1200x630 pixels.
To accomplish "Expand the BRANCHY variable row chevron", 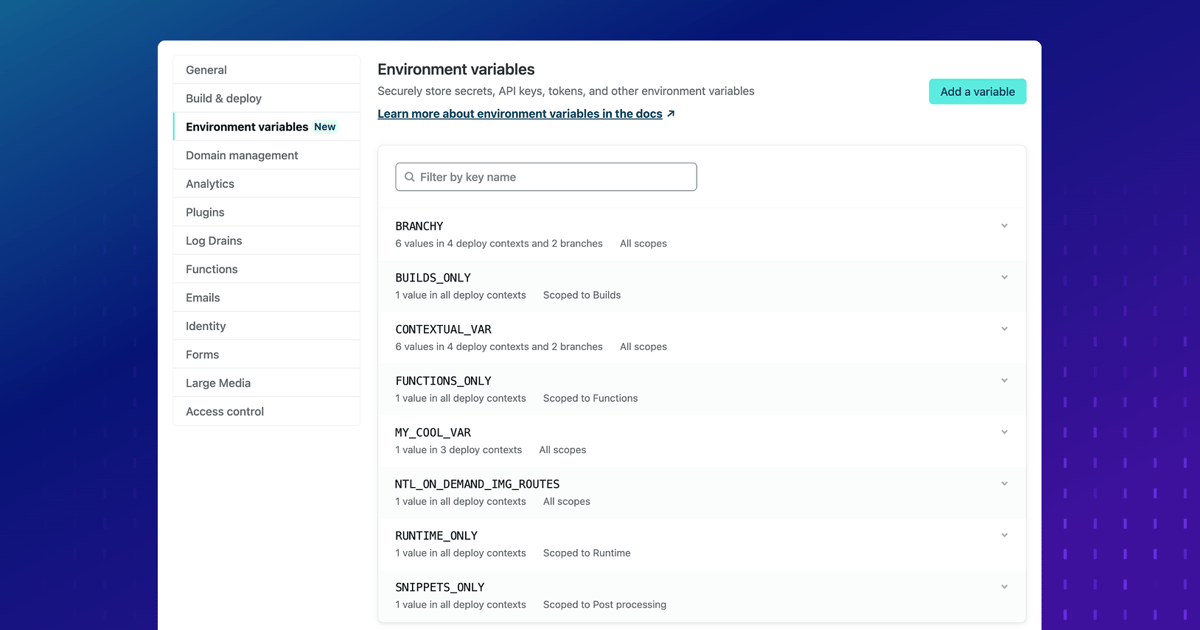I will click(x=1004, y=226).
